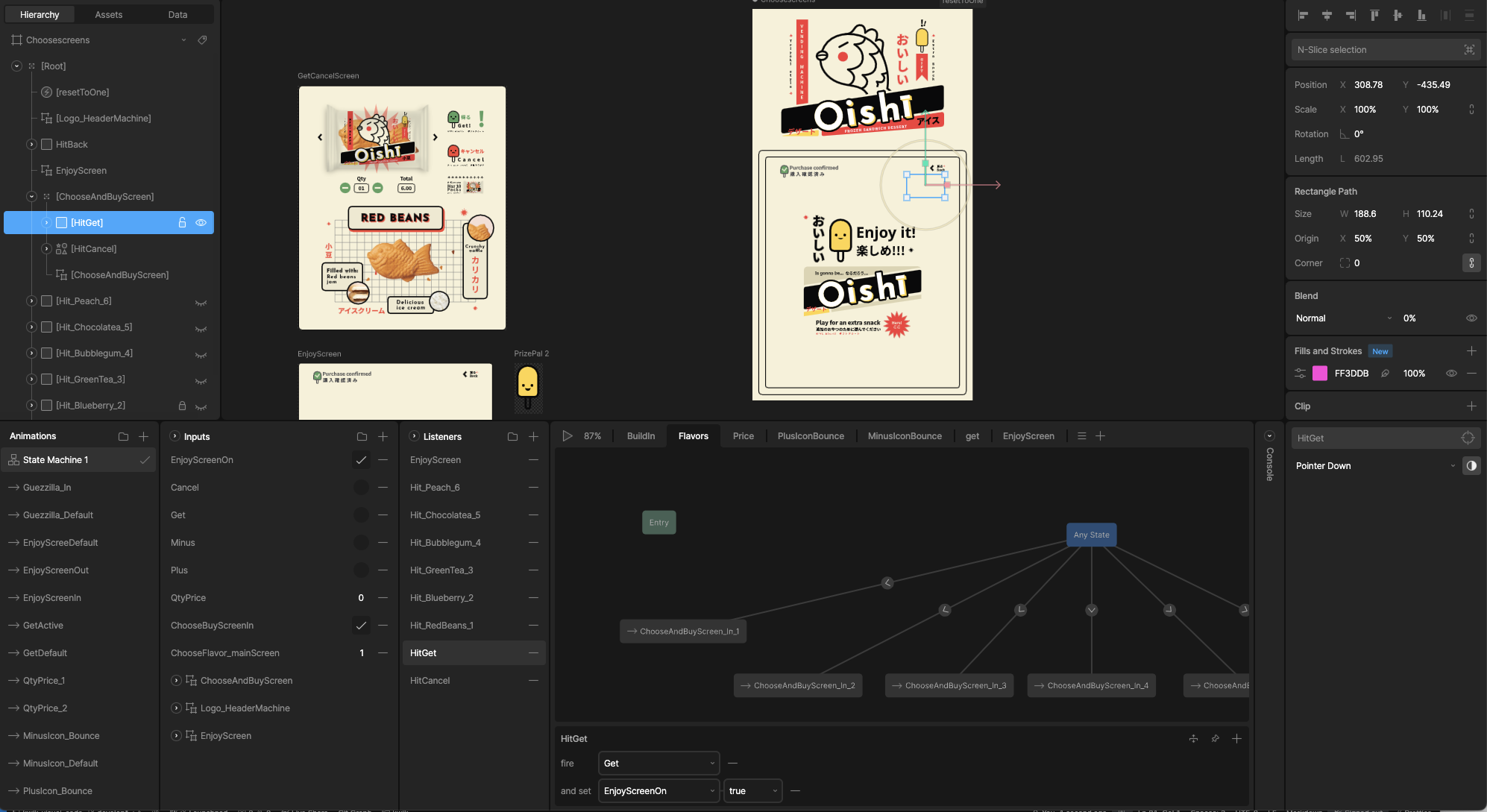The height and width of the screenshot is (812, 1487).
Task: Open the true value dropdown
Action: [752, 790]
